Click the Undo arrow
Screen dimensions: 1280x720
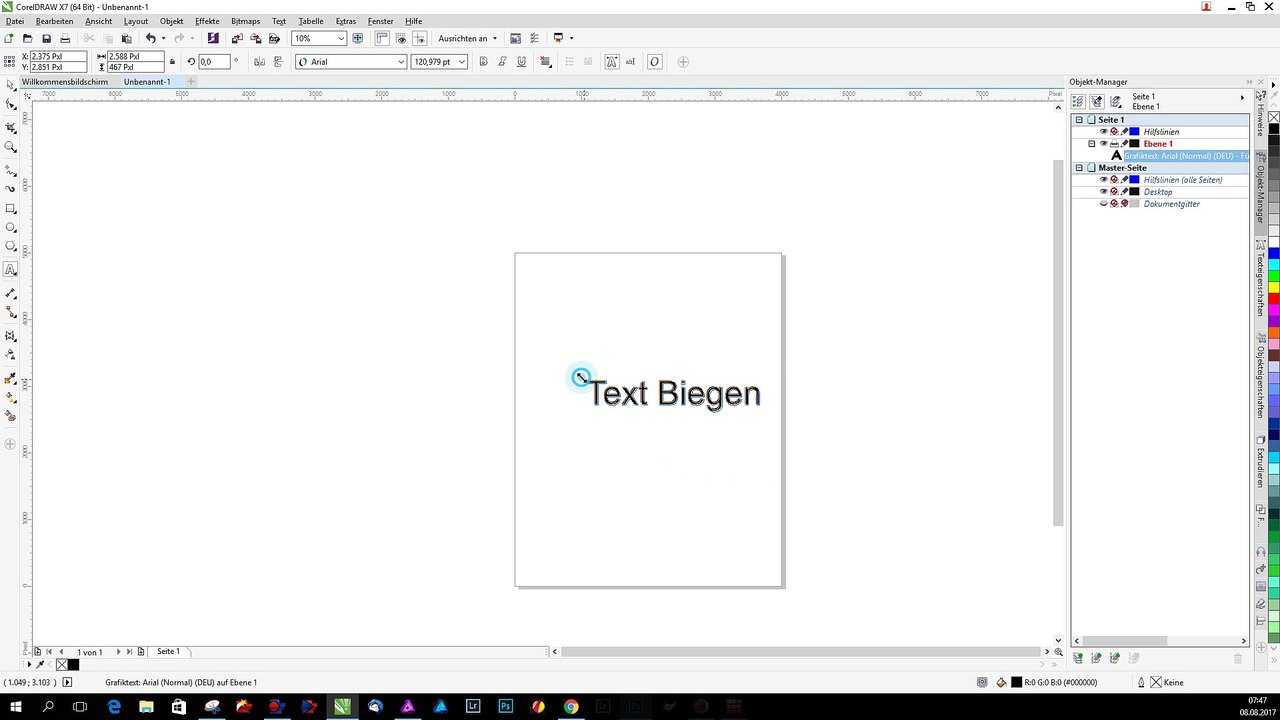click(x=150, y=38)
